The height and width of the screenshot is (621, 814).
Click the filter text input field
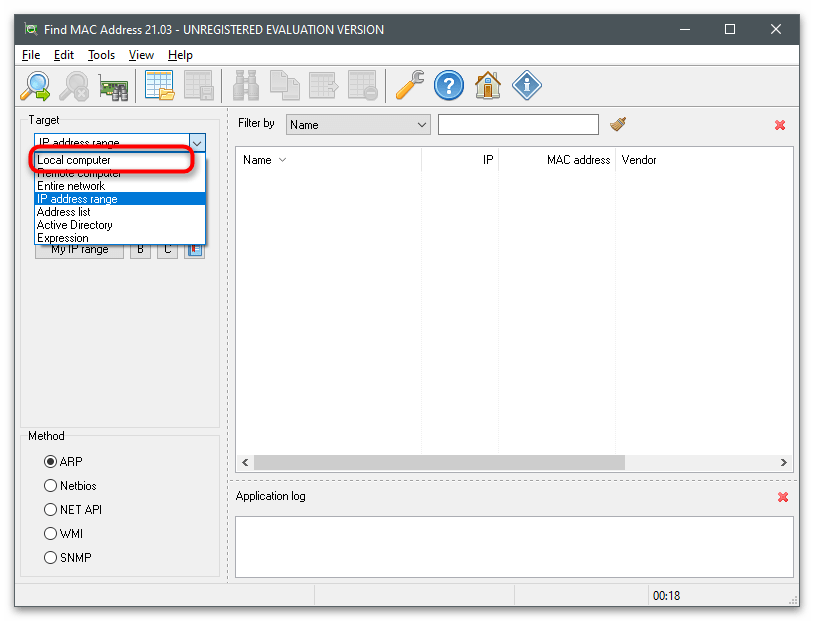point(518,125)
